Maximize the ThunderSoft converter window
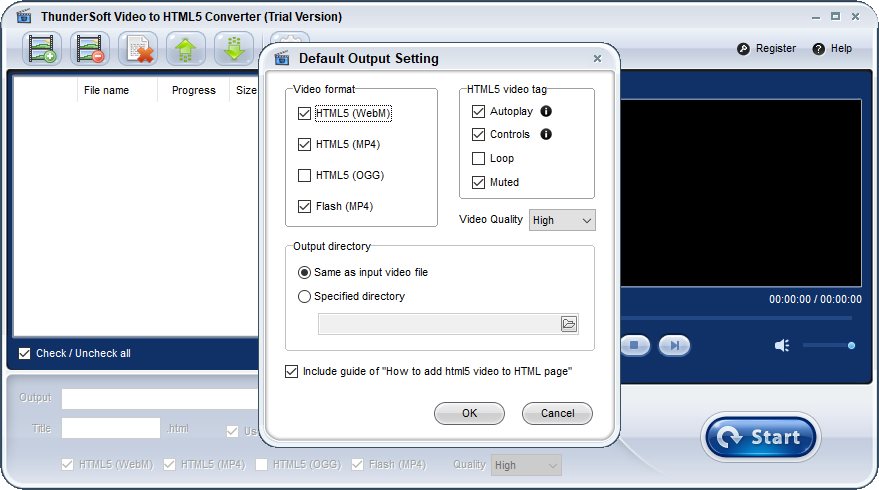Image resolution: width=879 pixels, height=490 pixels. [x=835, y=16]
